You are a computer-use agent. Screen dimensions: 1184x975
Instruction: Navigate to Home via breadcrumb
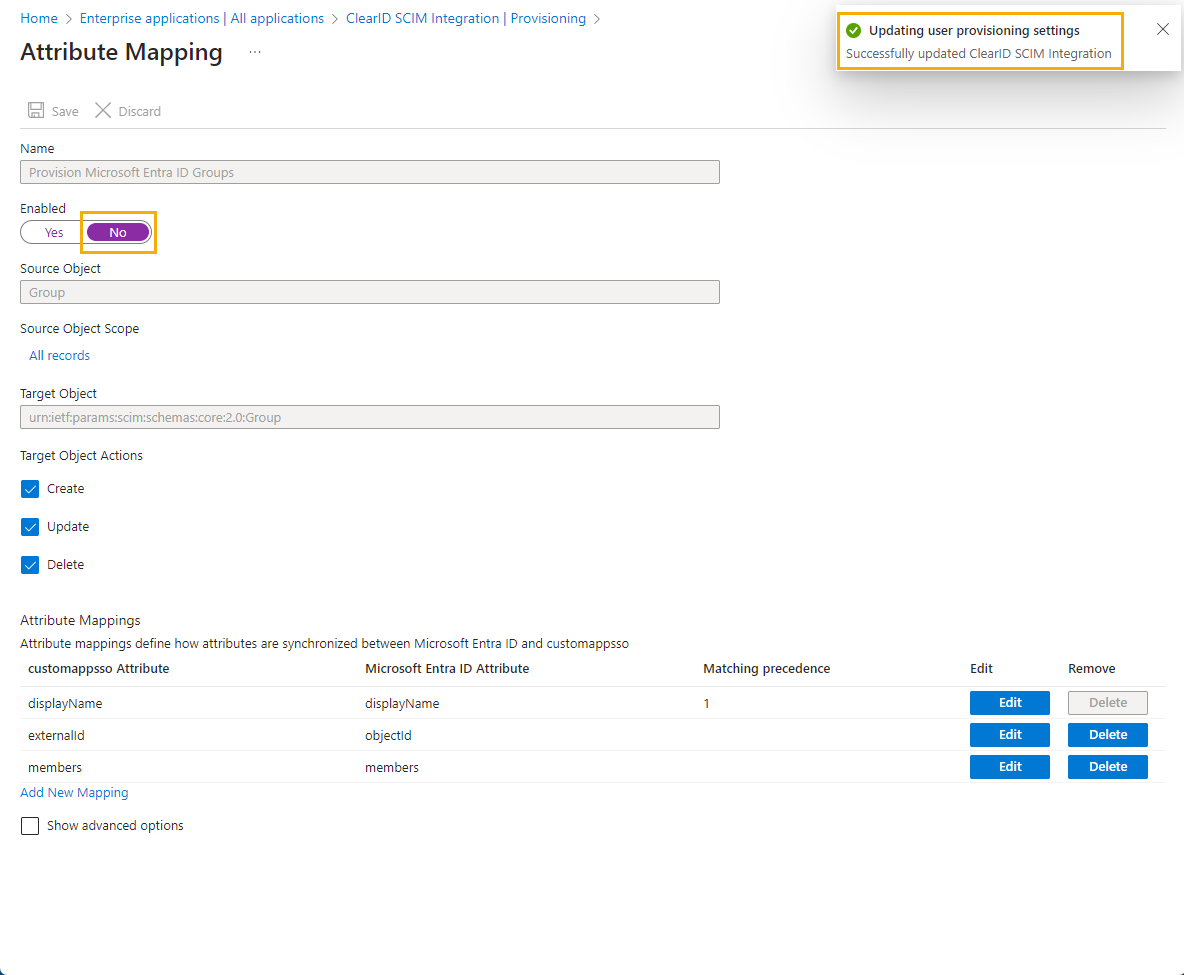[x=38, y=17]
